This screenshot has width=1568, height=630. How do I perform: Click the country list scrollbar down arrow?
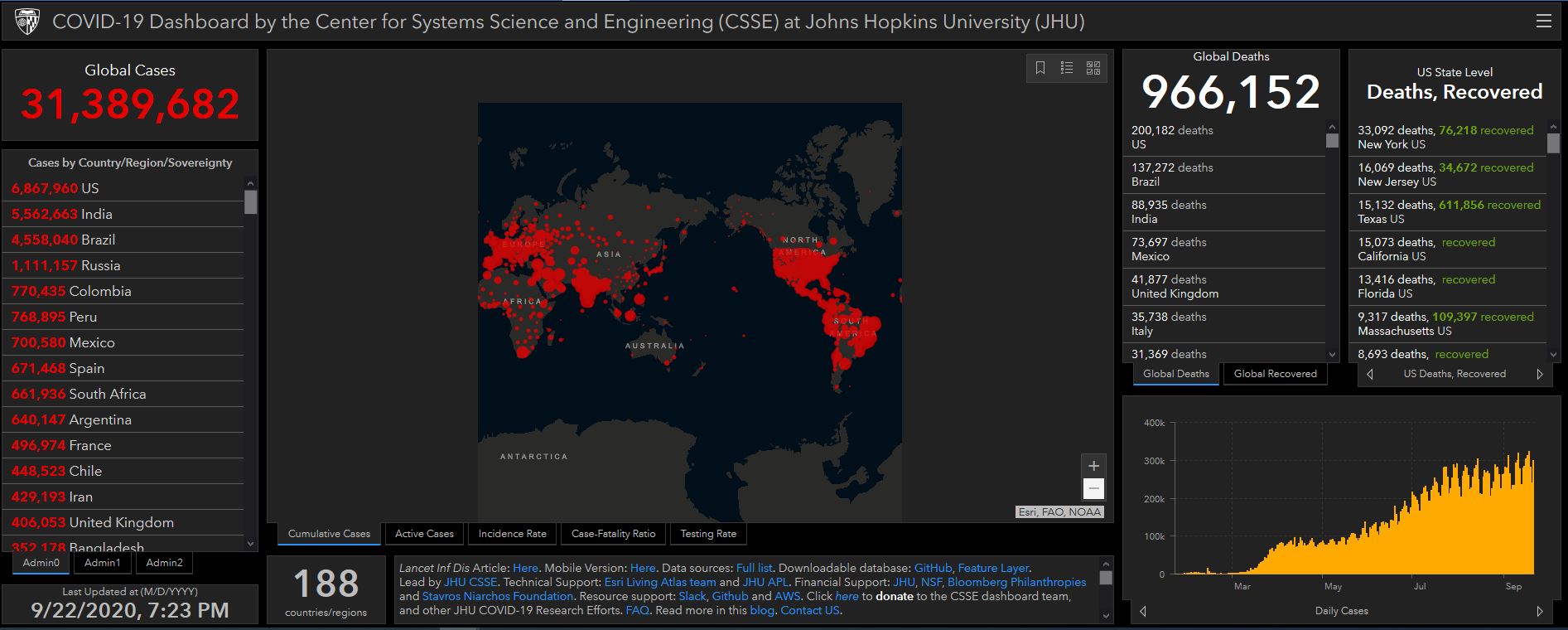(x=251, y=544)
